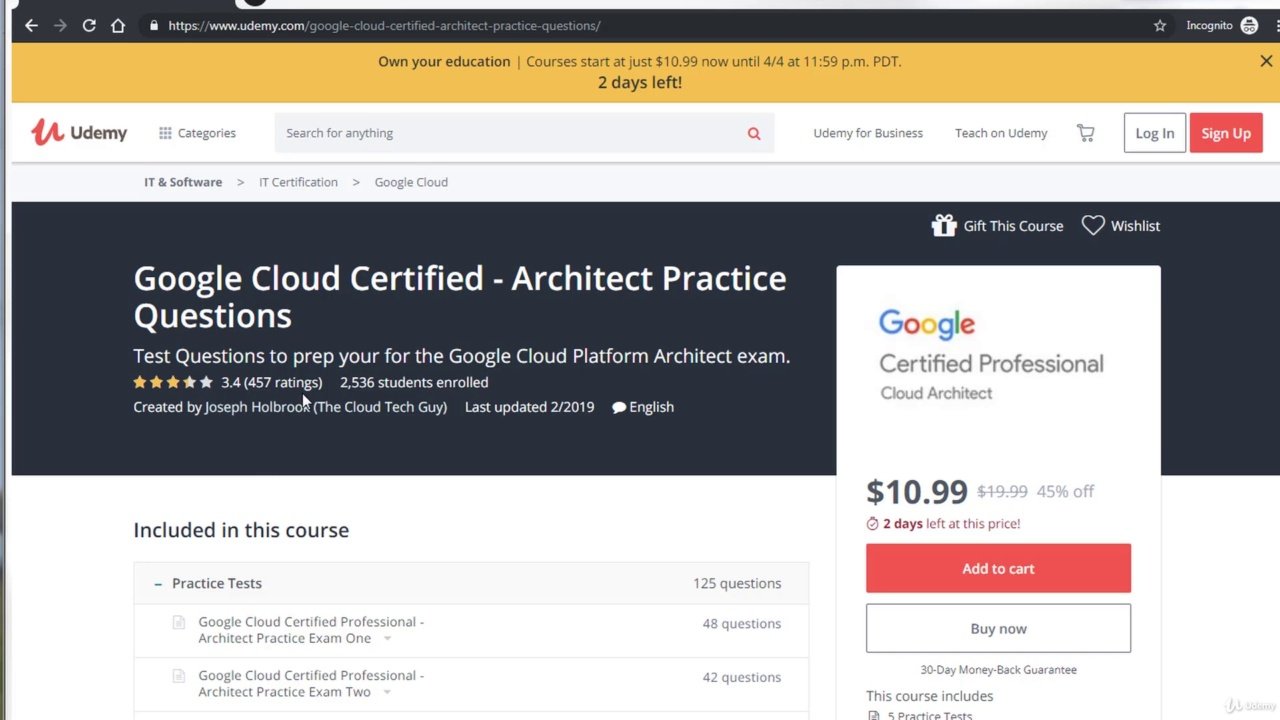
Task: Click the Incognito profile icon
Action: point(1249,25)
